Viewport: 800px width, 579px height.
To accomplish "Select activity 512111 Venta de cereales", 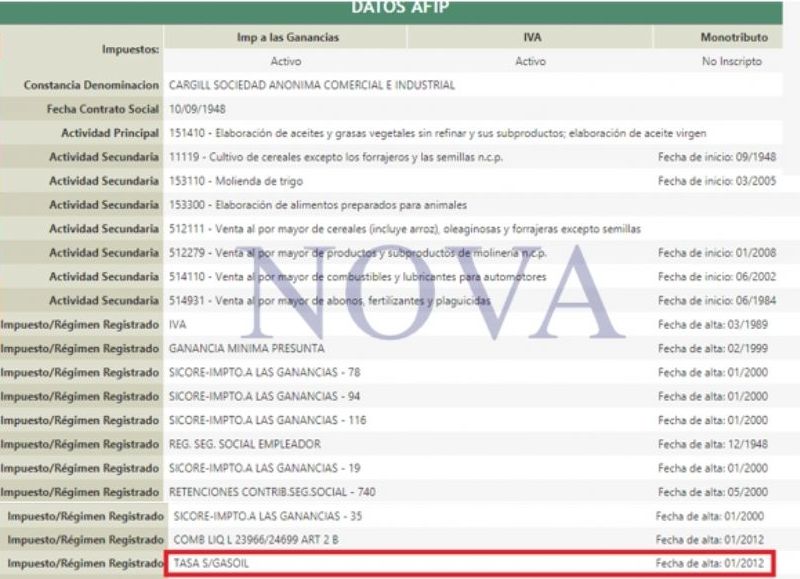I will (405, 229).
